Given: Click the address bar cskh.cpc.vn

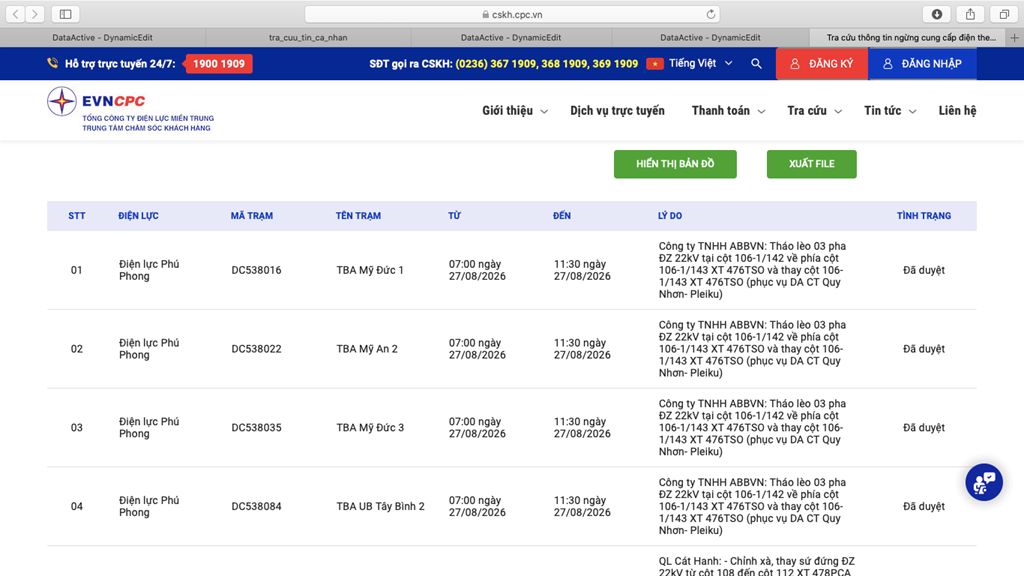Looking at the screenshot, I should (x=512, y=14).
